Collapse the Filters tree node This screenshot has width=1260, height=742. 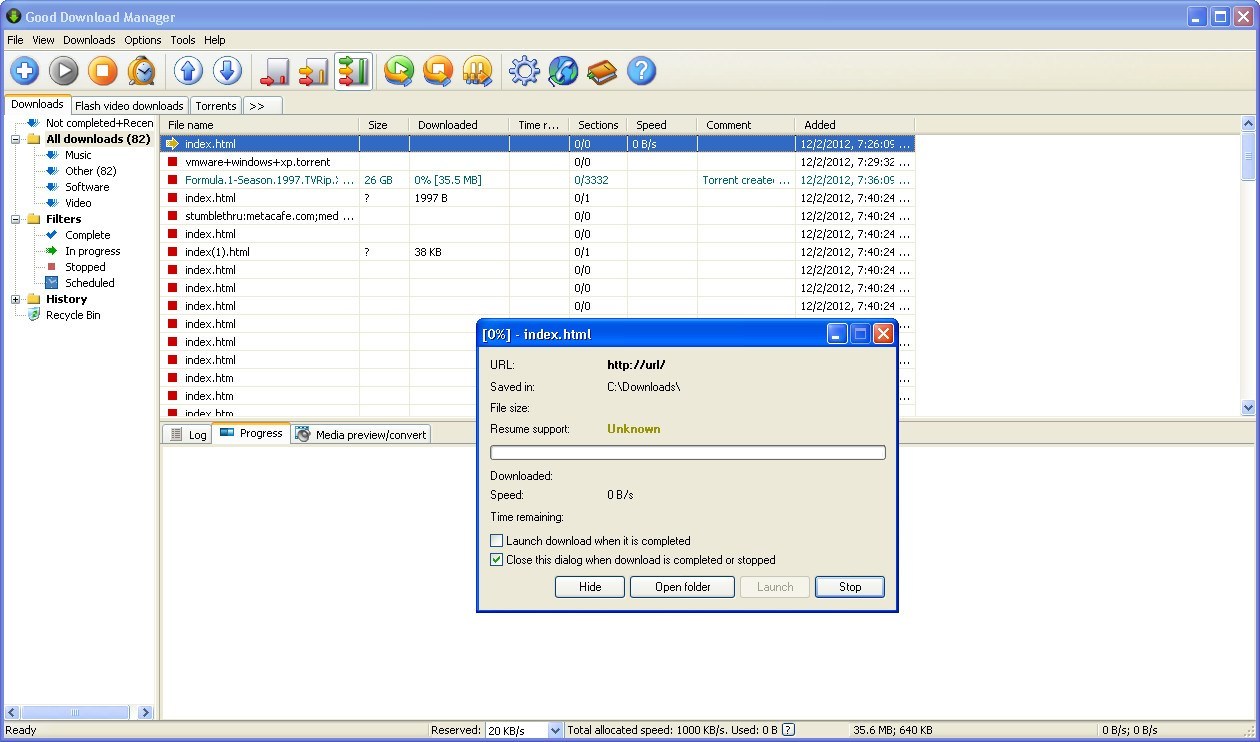pyautogui.click(x=16, y=219)
